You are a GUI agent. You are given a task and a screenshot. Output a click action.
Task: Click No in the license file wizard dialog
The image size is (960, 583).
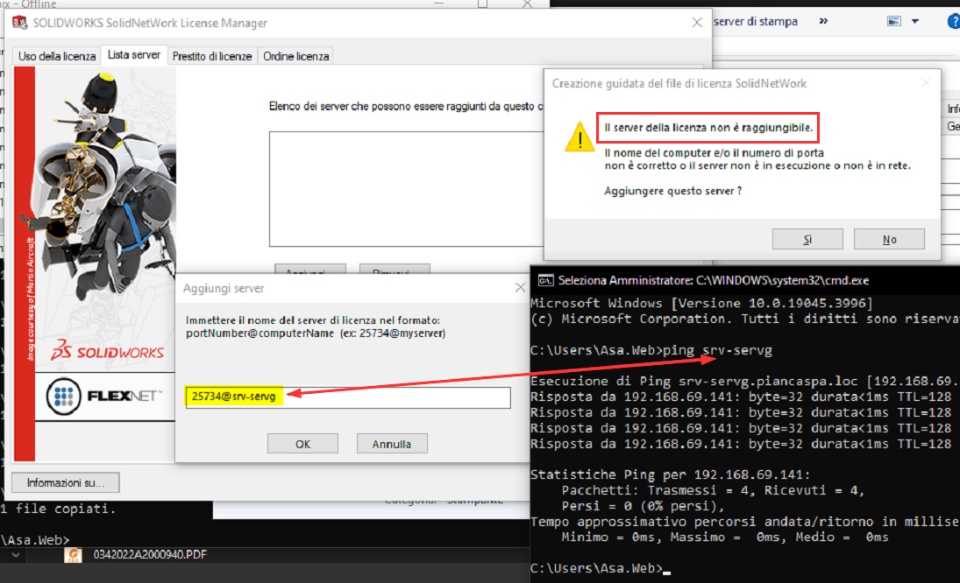pyautogui.click(x=889, y=239)
